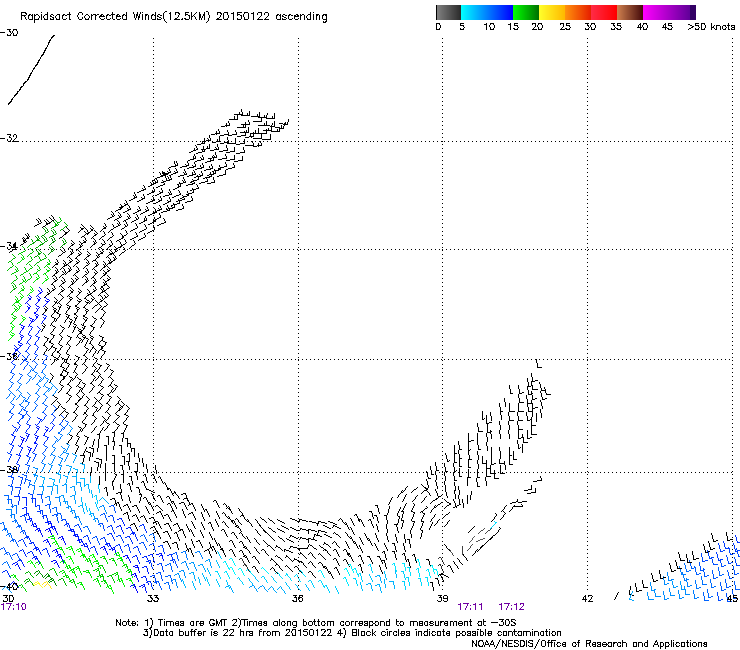This screenshot has height=650, width=740.
Task: Click the brown 35-40 knots legend segment
Action: tap(630, 12)
